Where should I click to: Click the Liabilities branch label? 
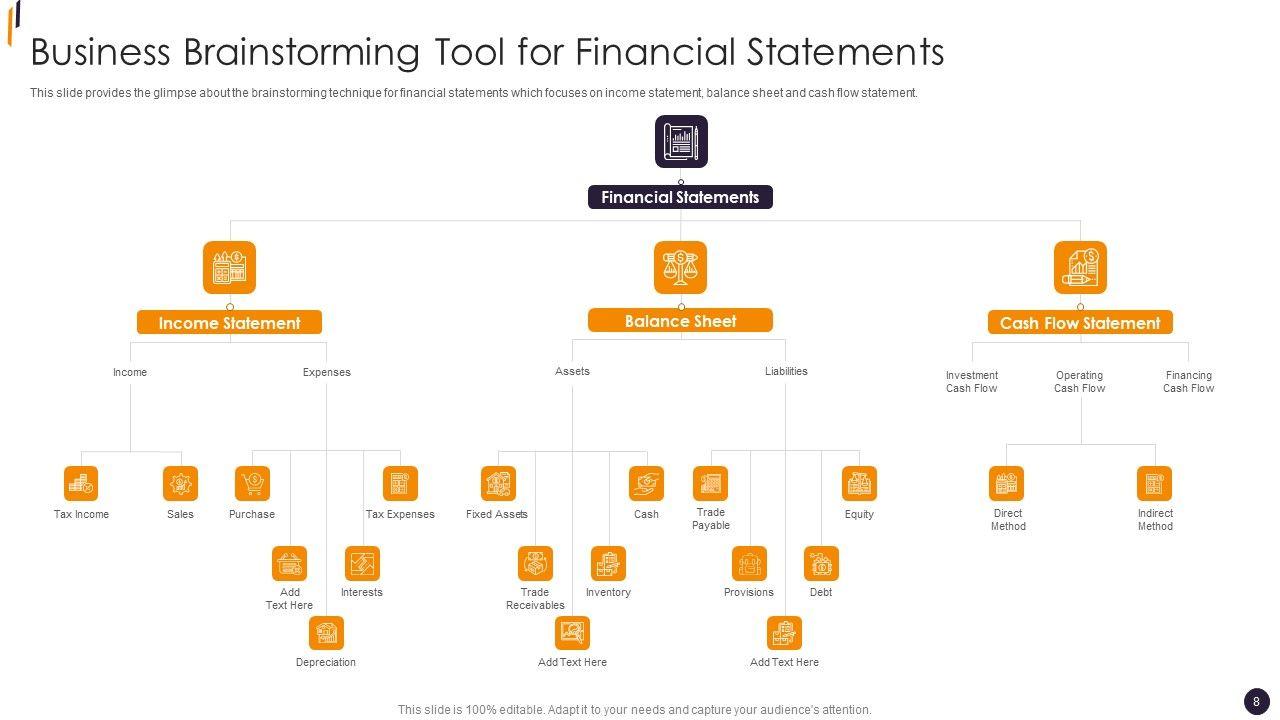[786, 371]
